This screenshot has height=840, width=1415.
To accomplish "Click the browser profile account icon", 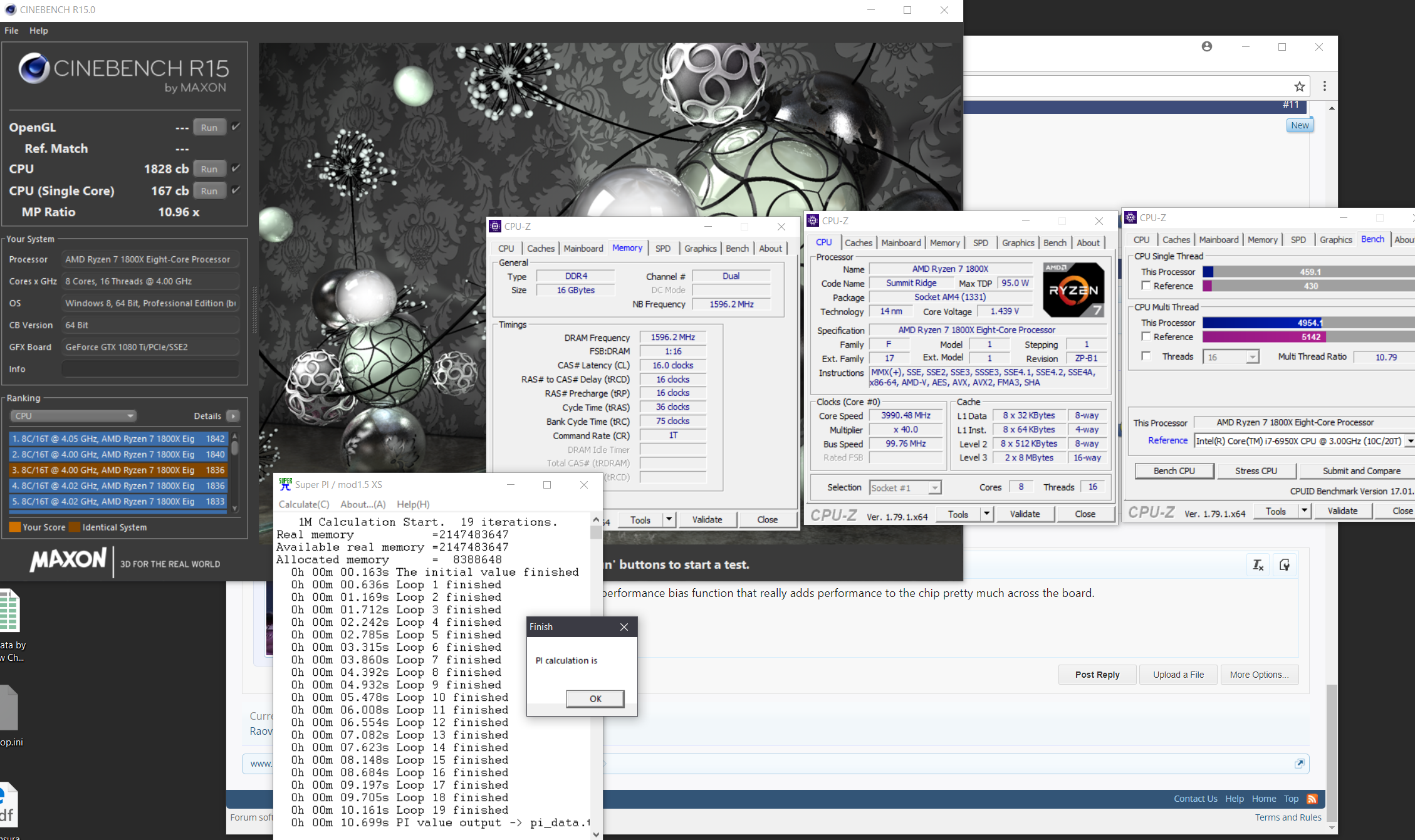I will click(x=1207, y=46).
